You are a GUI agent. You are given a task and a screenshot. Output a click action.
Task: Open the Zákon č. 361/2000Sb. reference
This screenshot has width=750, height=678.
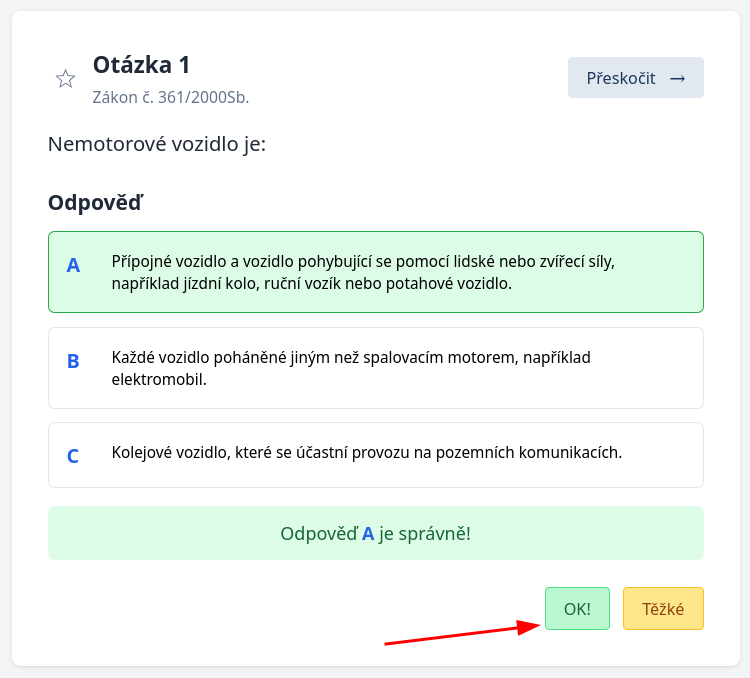click(x=170, y=98)
